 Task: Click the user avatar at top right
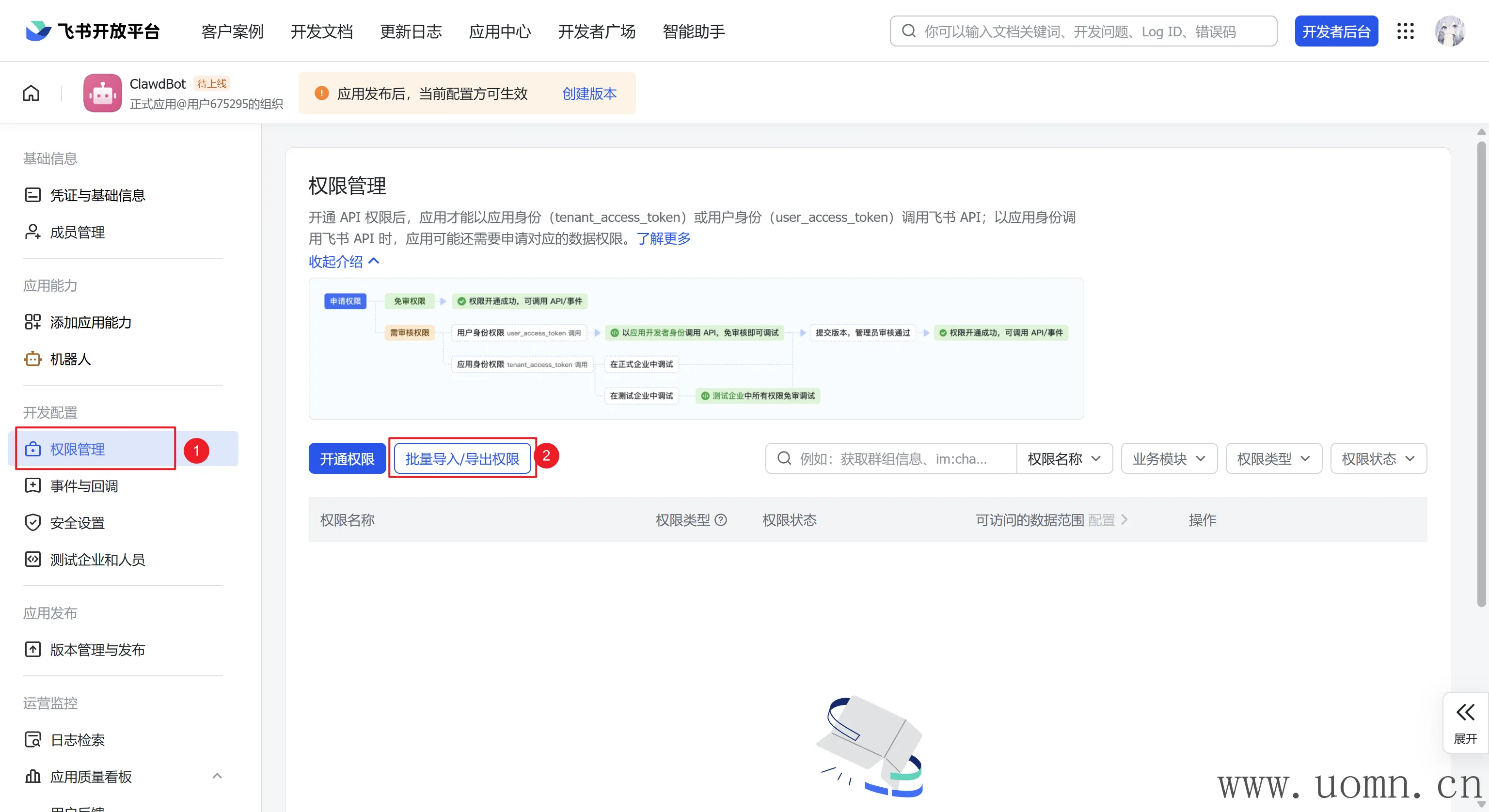(1449, 31)
